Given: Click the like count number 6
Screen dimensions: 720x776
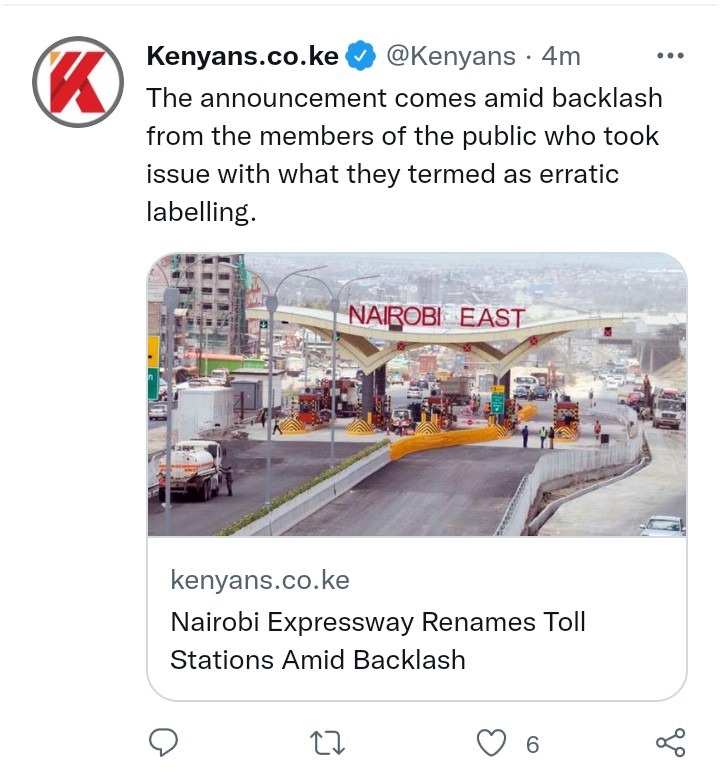Looking at the screenshot, I should [x=532, y=744].
